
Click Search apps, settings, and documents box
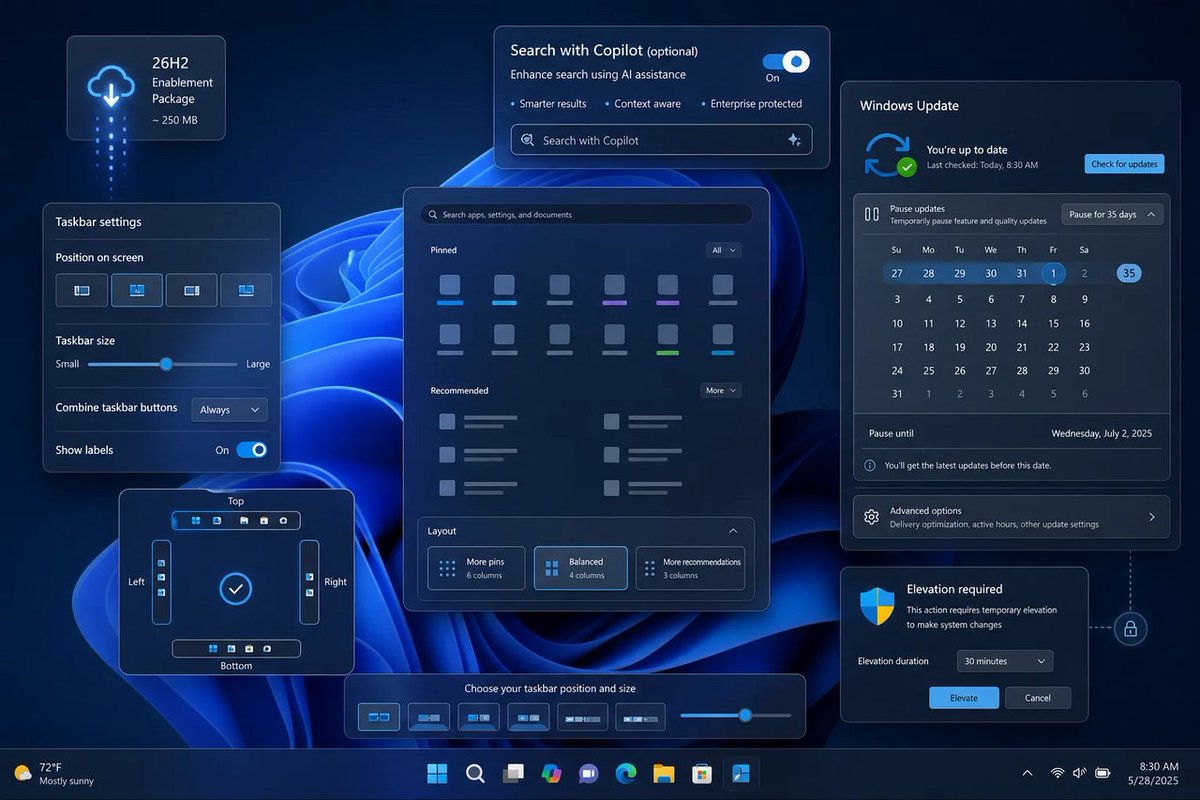click(x=586, y=214)
